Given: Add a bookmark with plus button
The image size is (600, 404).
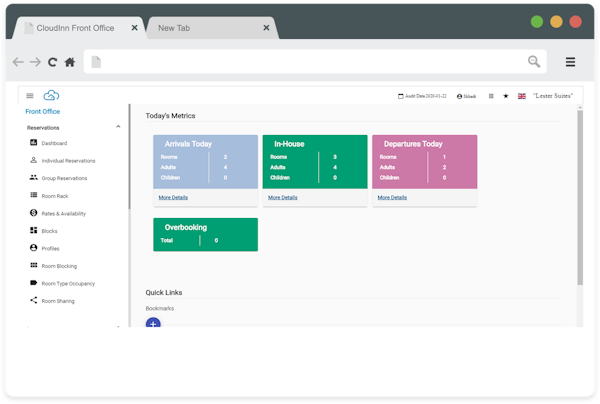Looking at the screenshot, I should pos(153,323).
